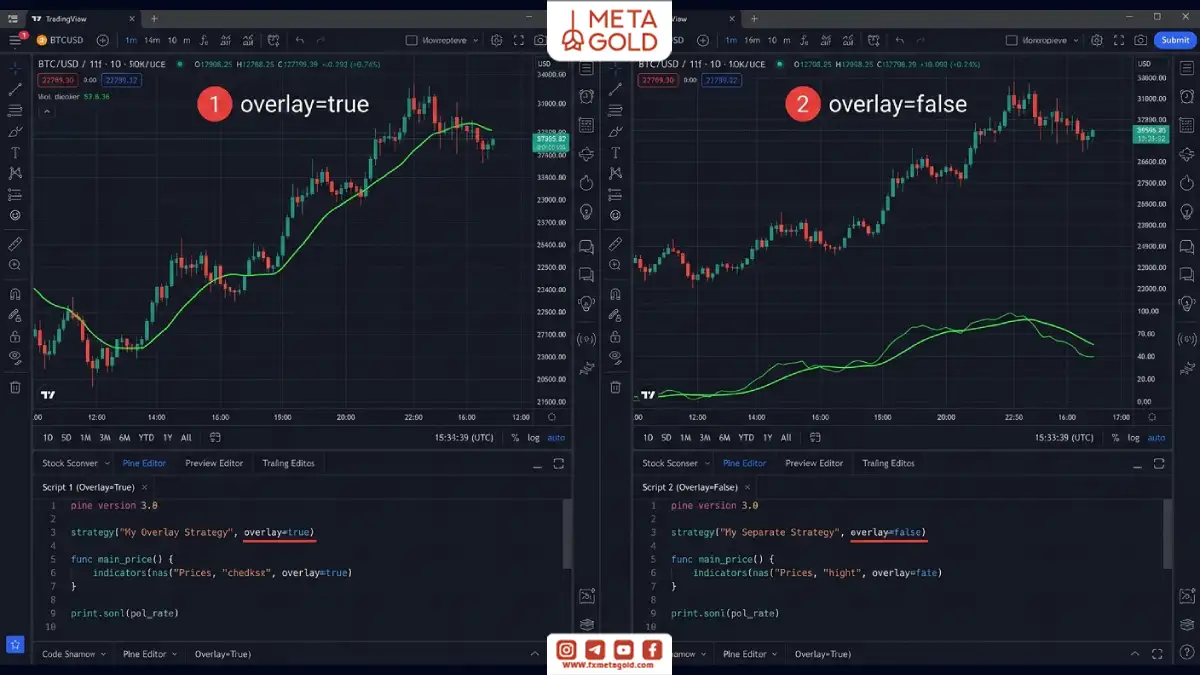Select the YTD range under left chart
1200x675 pixels.
click(x=146, y=437)
